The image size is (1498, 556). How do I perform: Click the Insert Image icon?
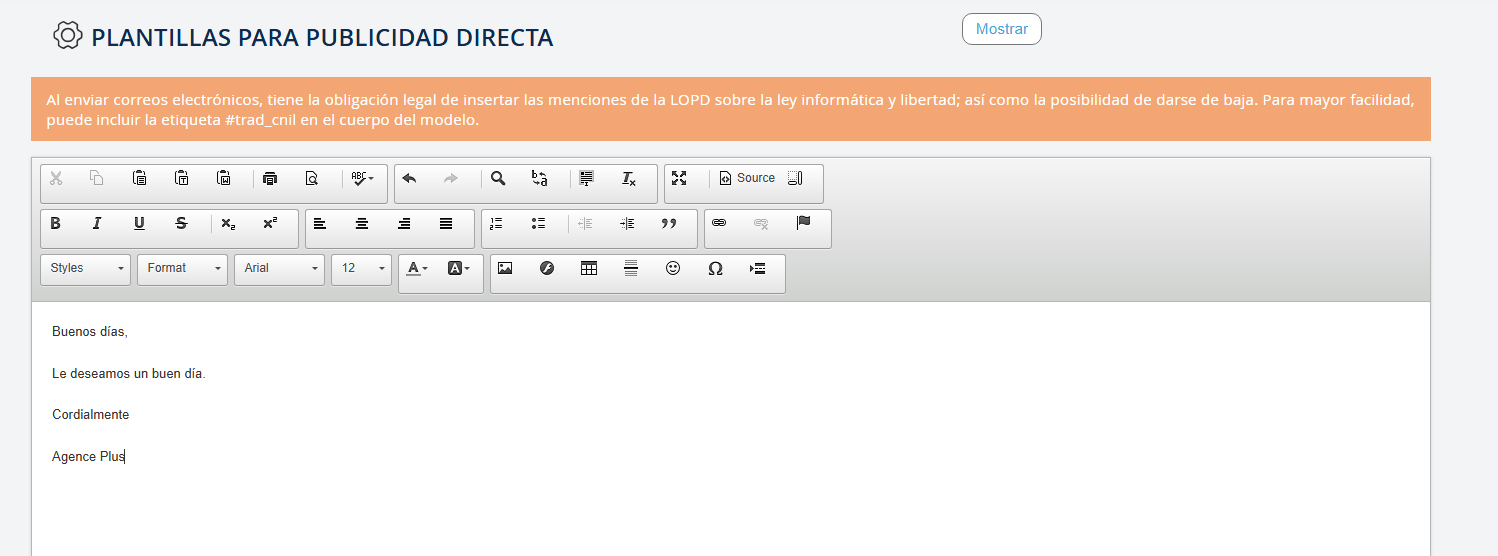point(505,268)
